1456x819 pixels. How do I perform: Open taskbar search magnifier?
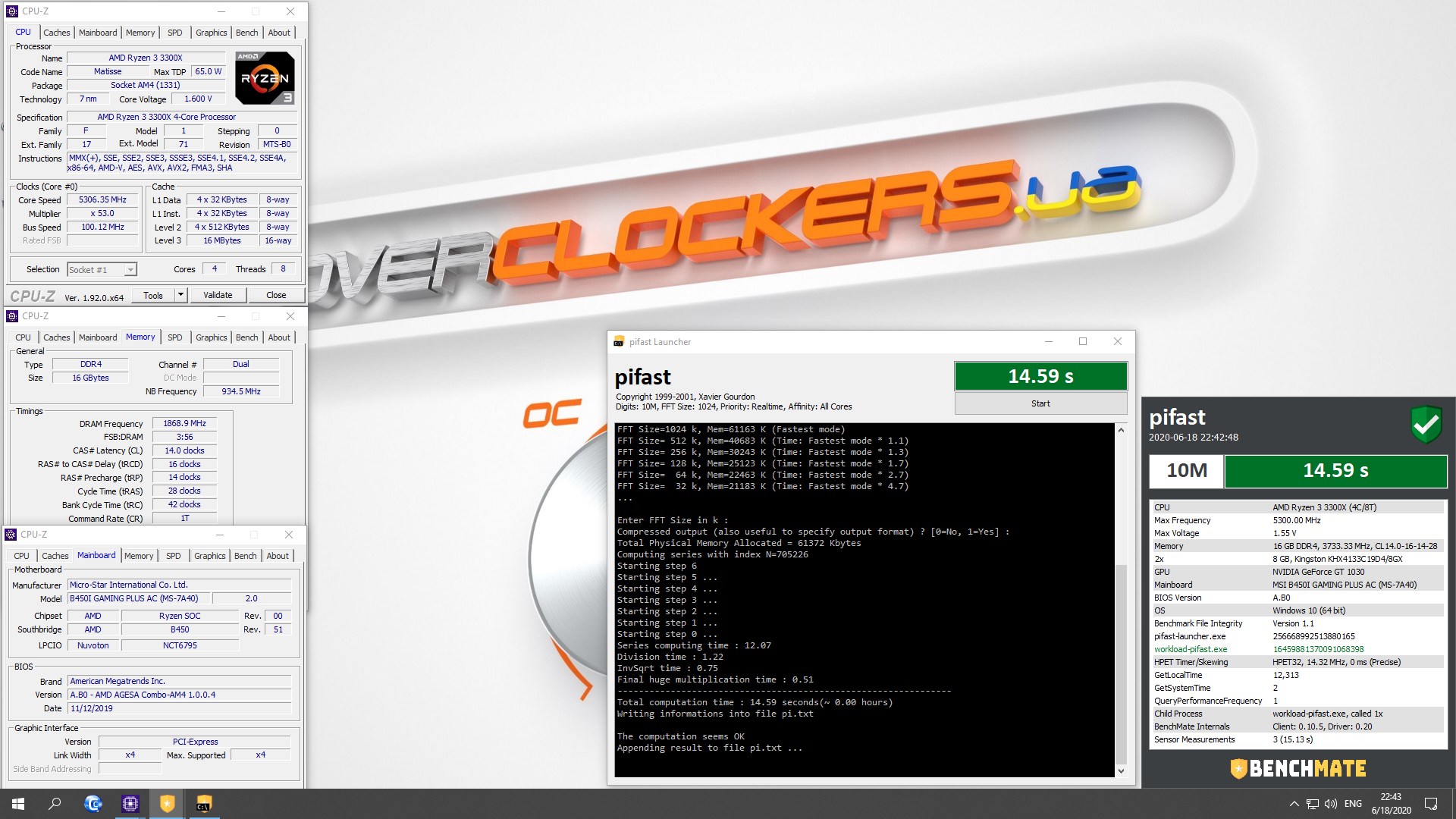click(55, 804)
